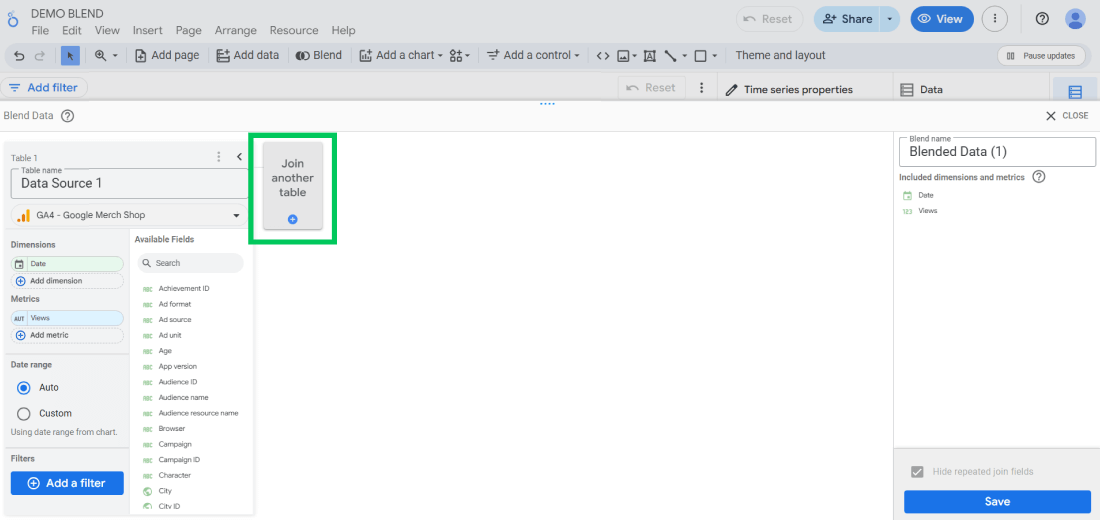Click Join another table
This screenshot has height=520, width=1100.
pyautogui.click(x=293, y=186)
